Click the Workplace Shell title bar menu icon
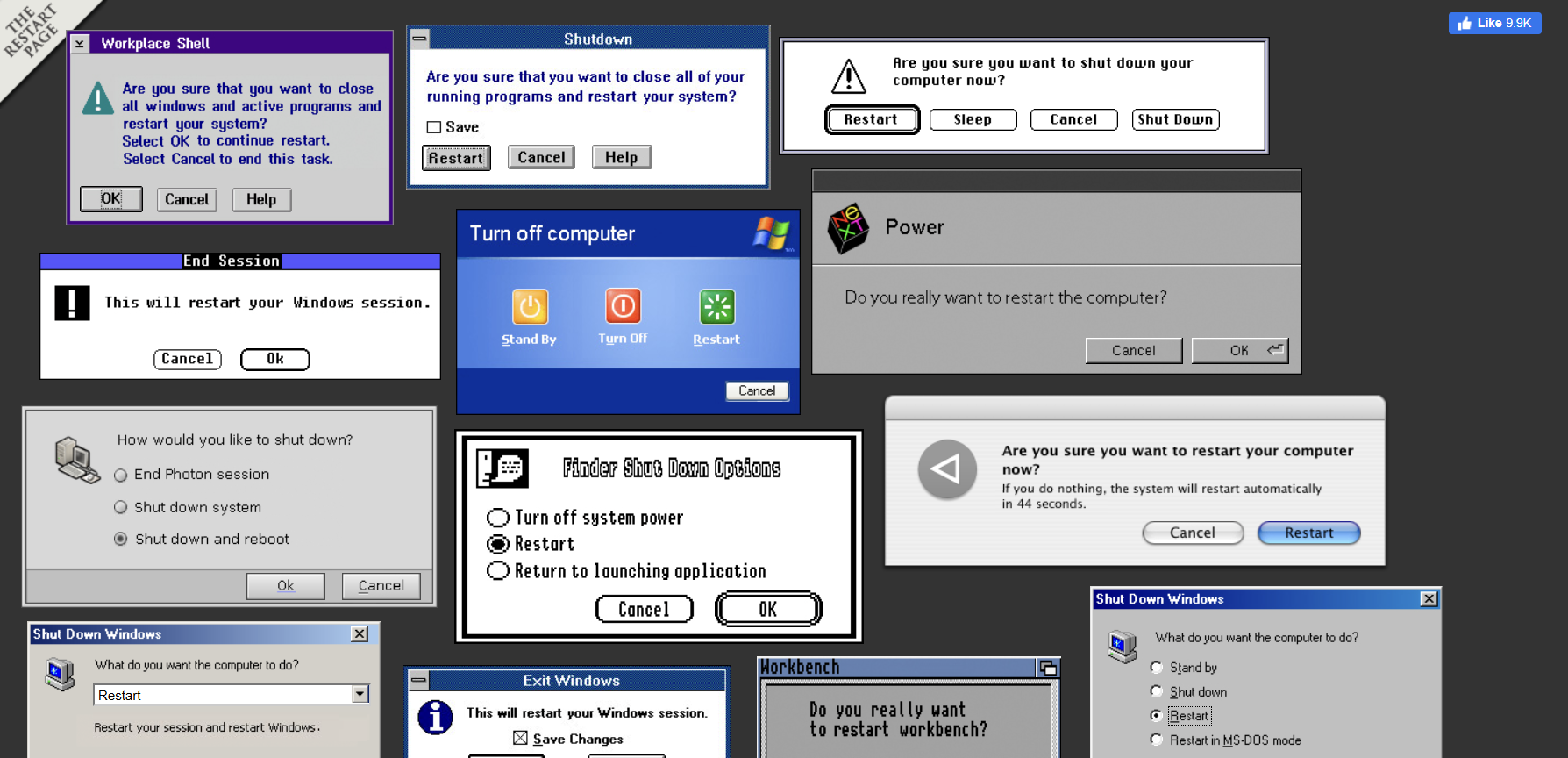This screenshot has width=1568, height=758. [x=80, y=43]
